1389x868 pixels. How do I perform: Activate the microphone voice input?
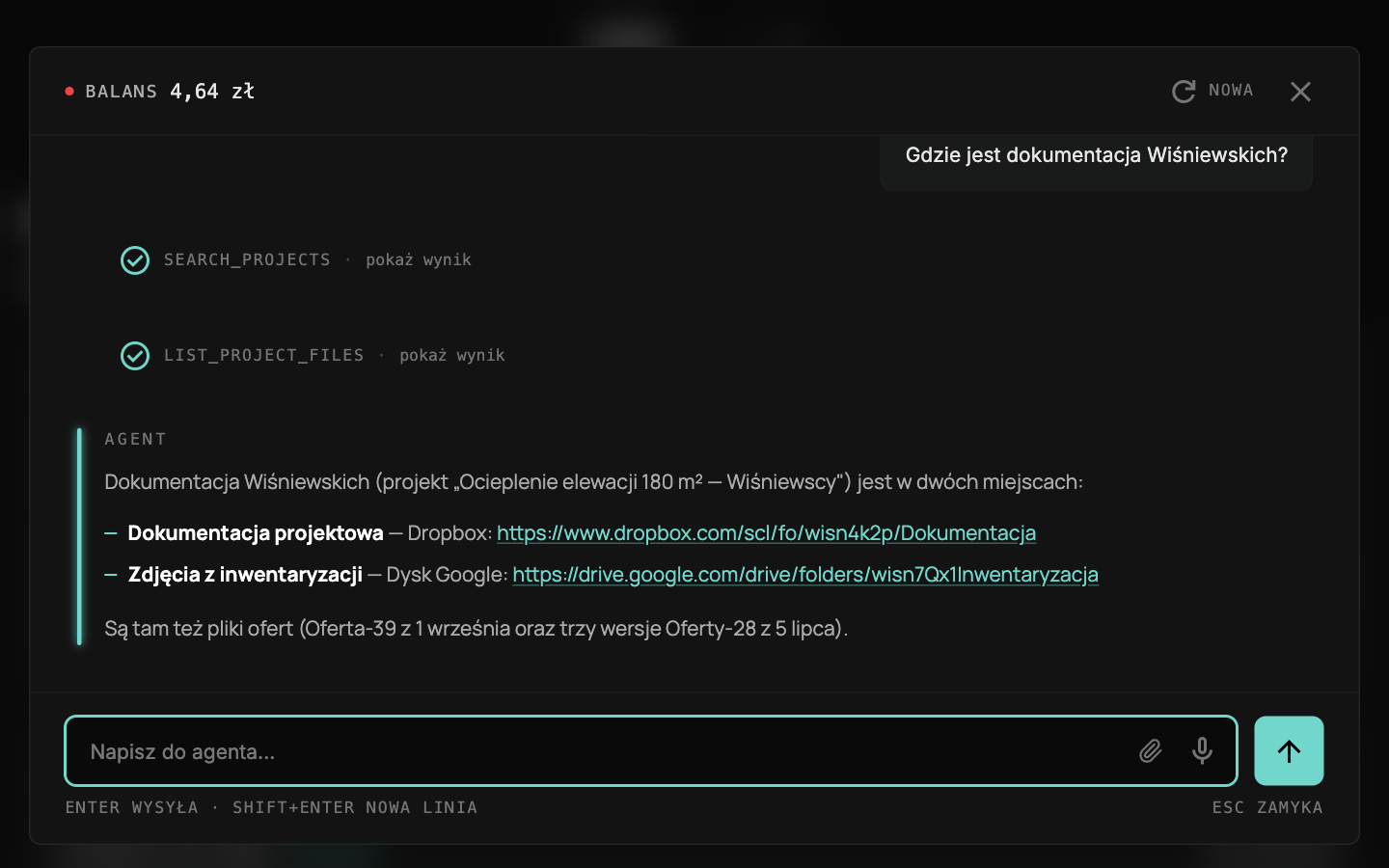point(1202,751)
